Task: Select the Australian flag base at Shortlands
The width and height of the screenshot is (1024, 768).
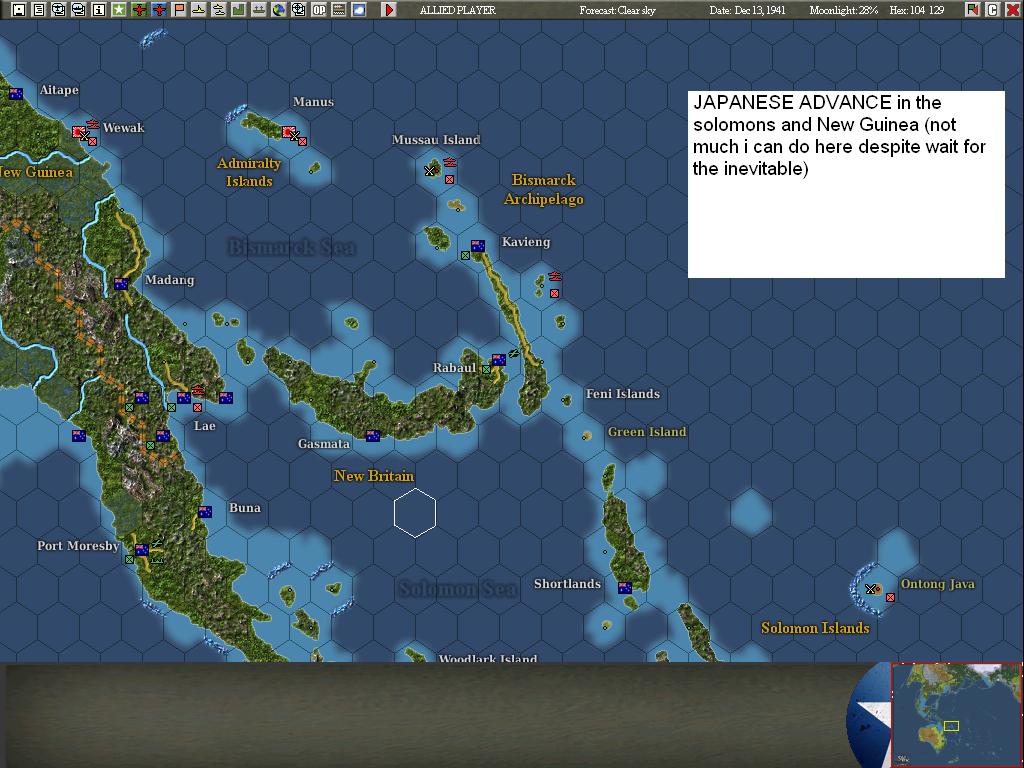Action: click(625, 588)
